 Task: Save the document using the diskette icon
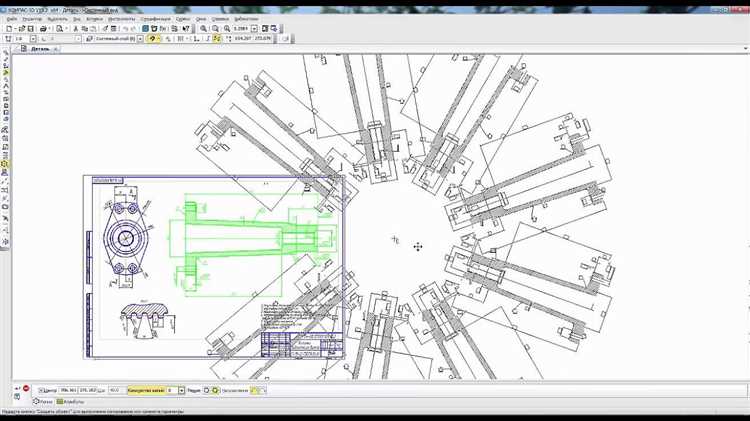pos(30,29)
